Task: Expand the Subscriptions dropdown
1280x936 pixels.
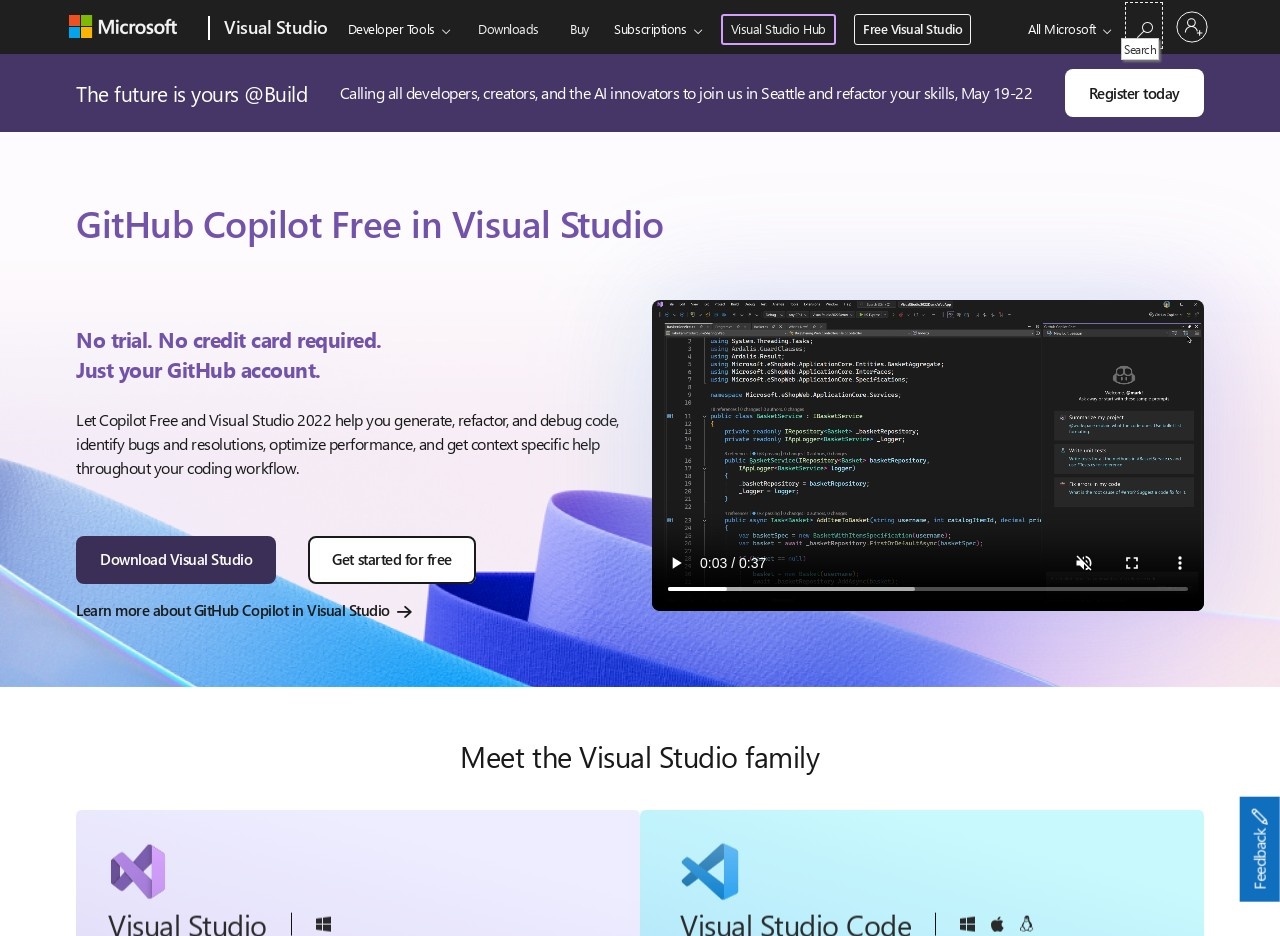Action: (x=657, y=29)
